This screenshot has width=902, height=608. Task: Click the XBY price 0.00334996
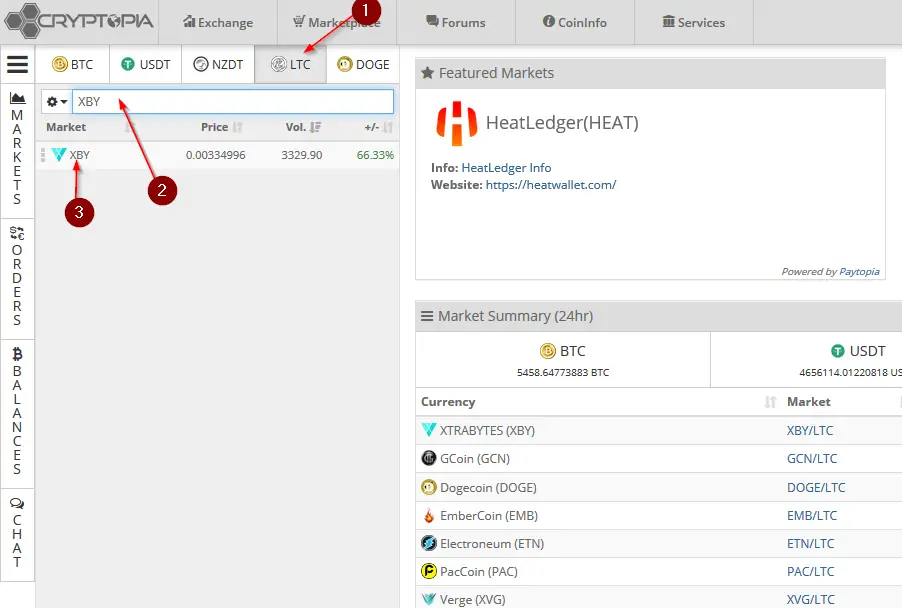216,155
